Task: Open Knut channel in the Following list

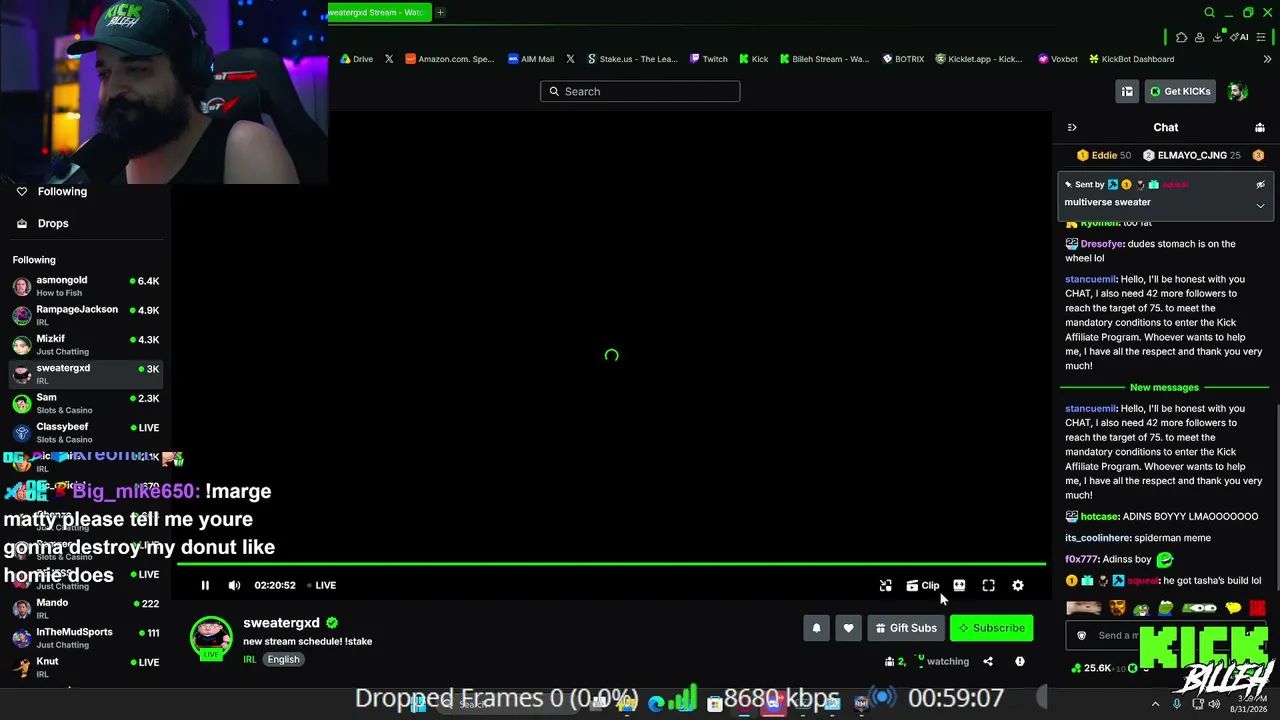Action: [86, 667]
